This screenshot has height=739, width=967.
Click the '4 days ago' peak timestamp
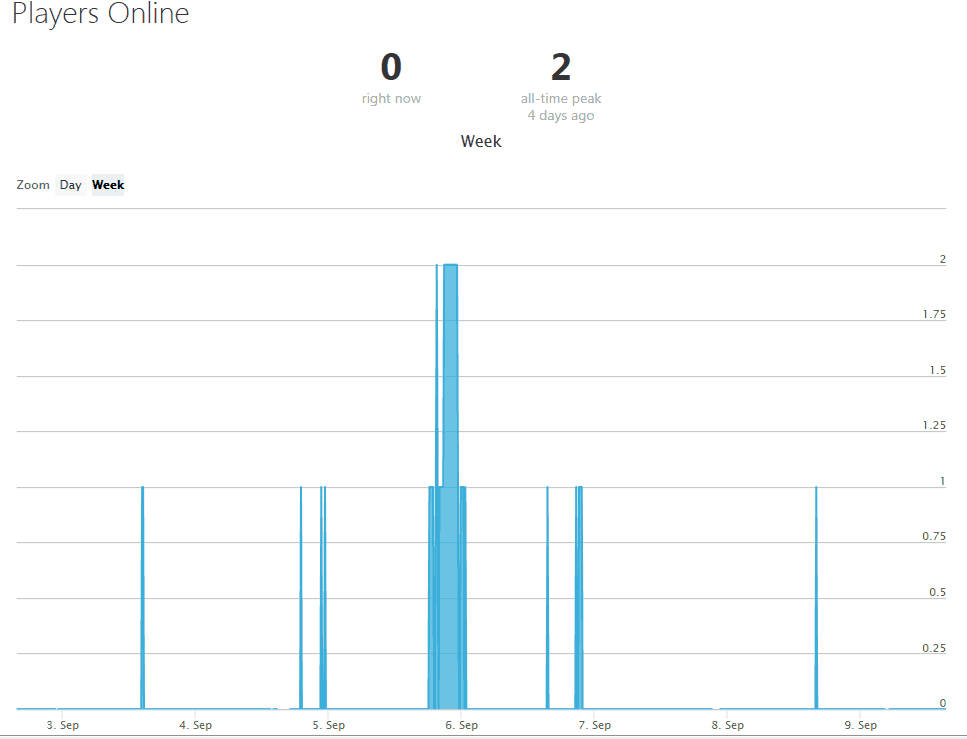pyautogui.click(x=561, y=116)
